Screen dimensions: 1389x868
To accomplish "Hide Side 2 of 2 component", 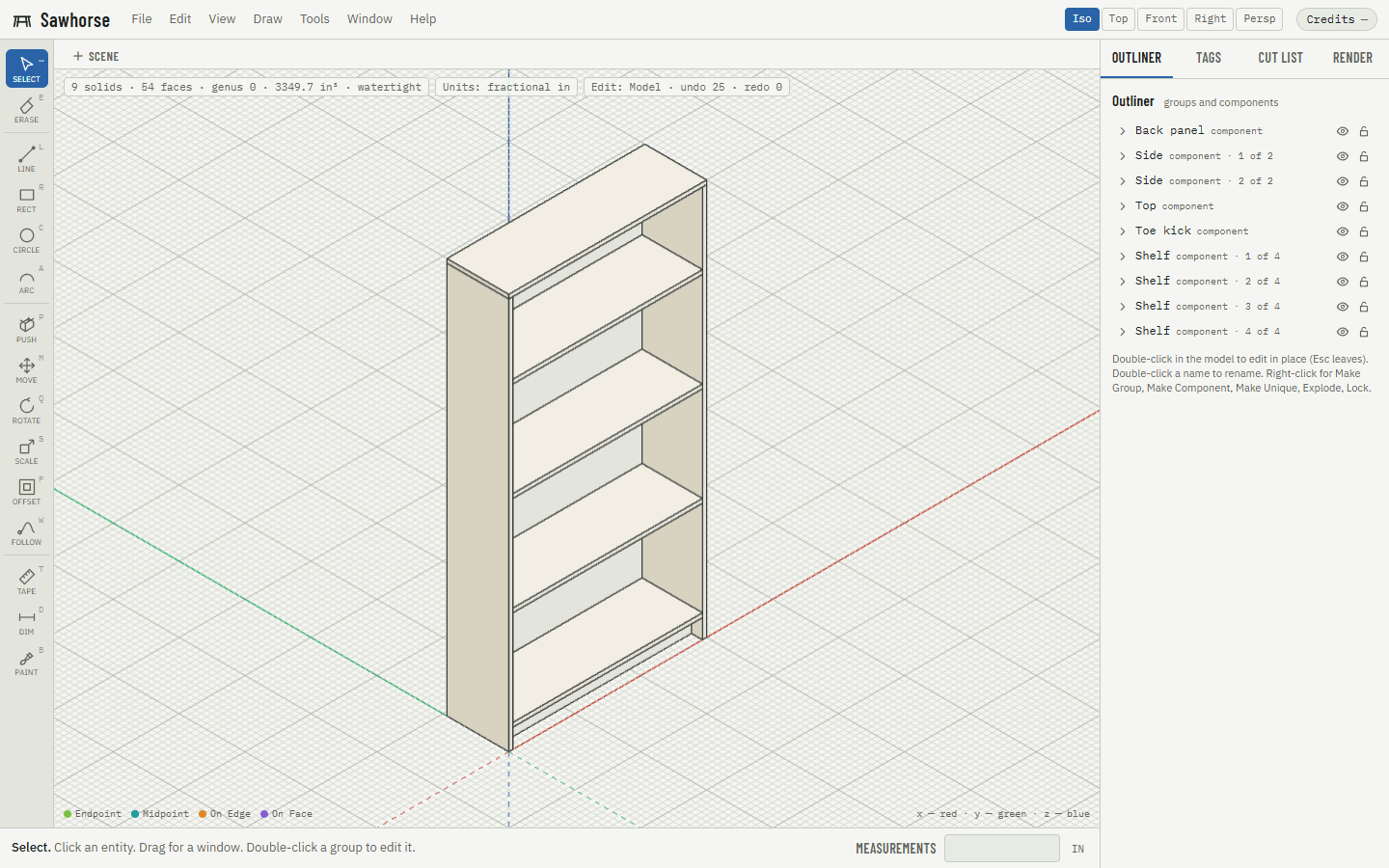I will click(x=1342, y=181).
